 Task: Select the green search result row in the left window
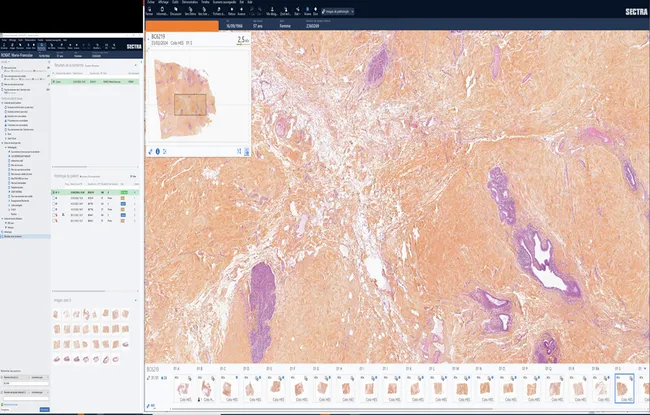coord(95,82)
